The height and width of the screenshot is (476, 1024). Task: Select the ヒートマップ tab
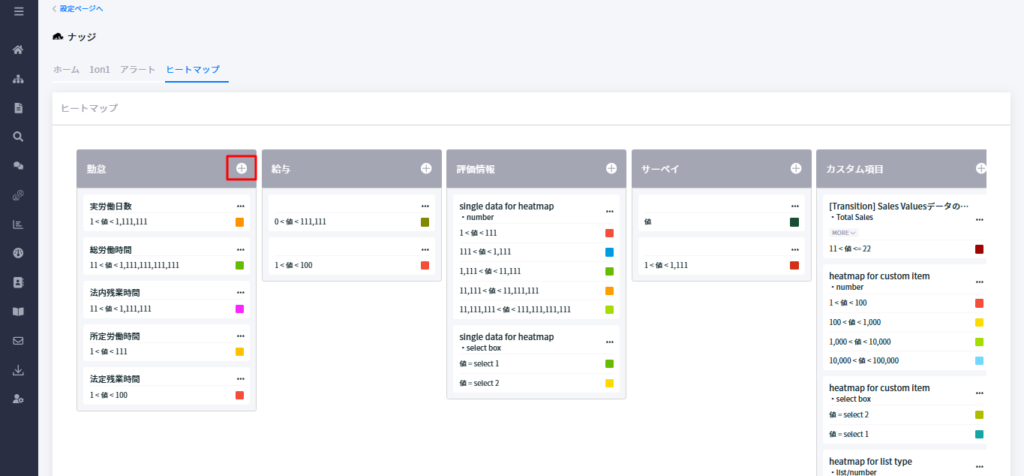[x=193, y=69]
